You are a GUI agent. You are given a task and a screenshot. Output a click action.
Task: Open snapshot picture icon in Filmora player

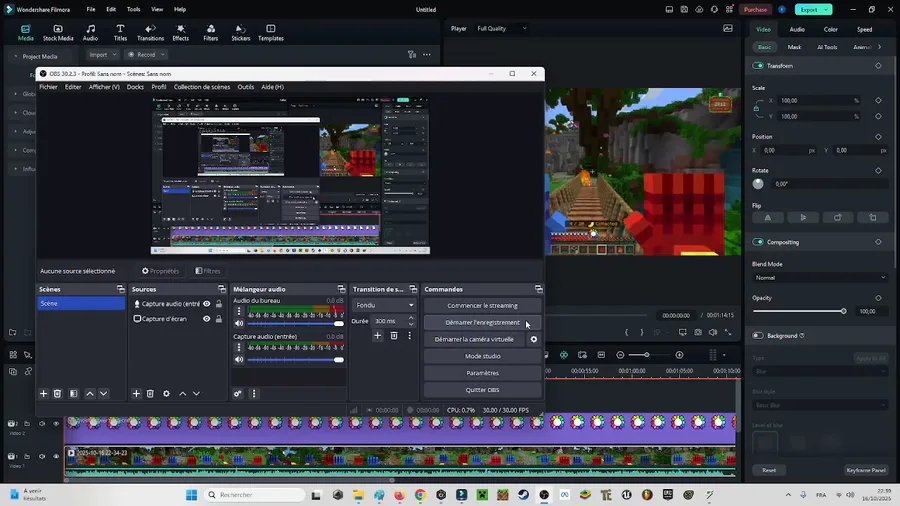click(x=728, y=28)
